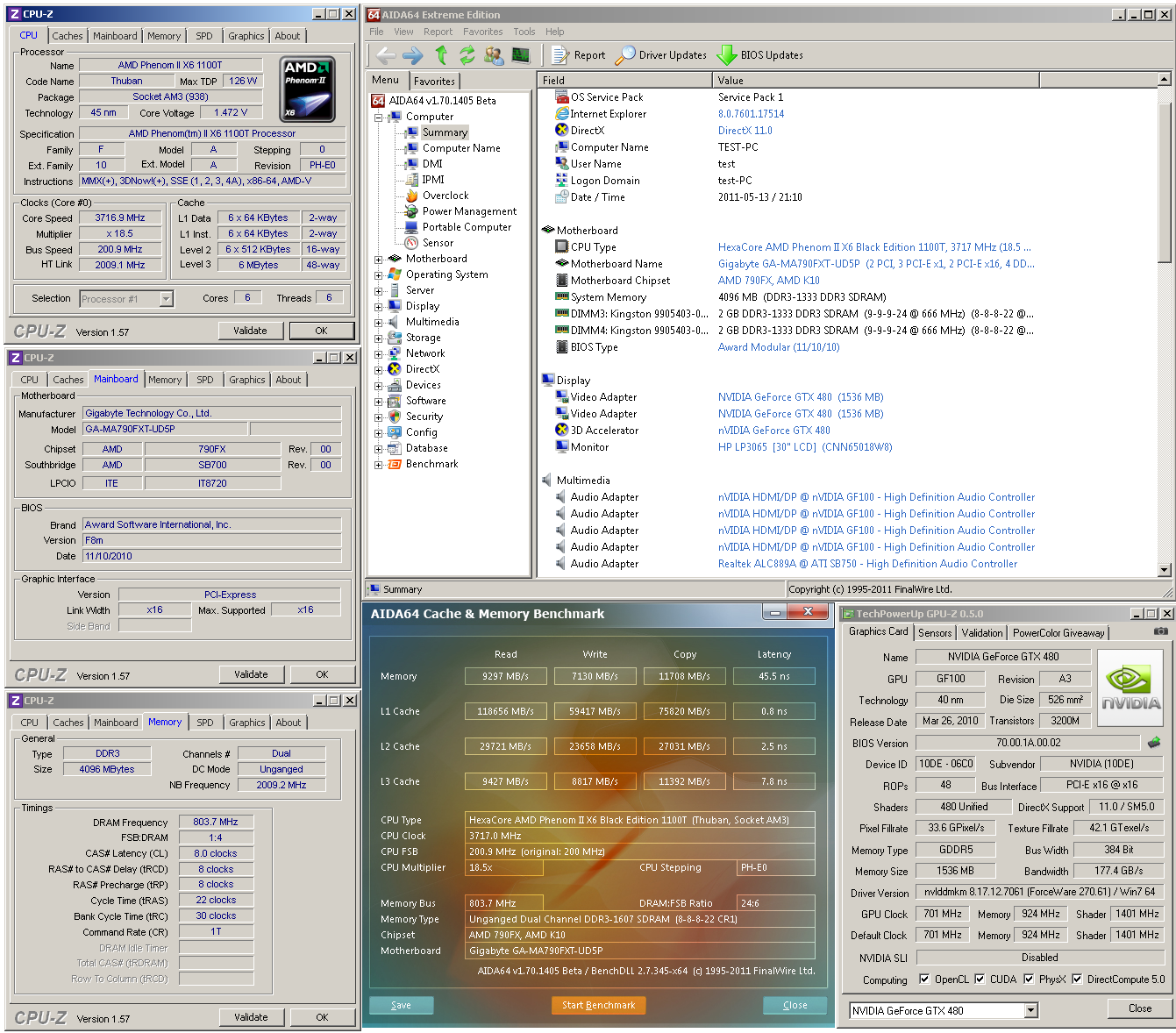The image size is (1176, 1033).
Task: Click Driver Updates magnifier toolbar button
Action: click(661, 55)
